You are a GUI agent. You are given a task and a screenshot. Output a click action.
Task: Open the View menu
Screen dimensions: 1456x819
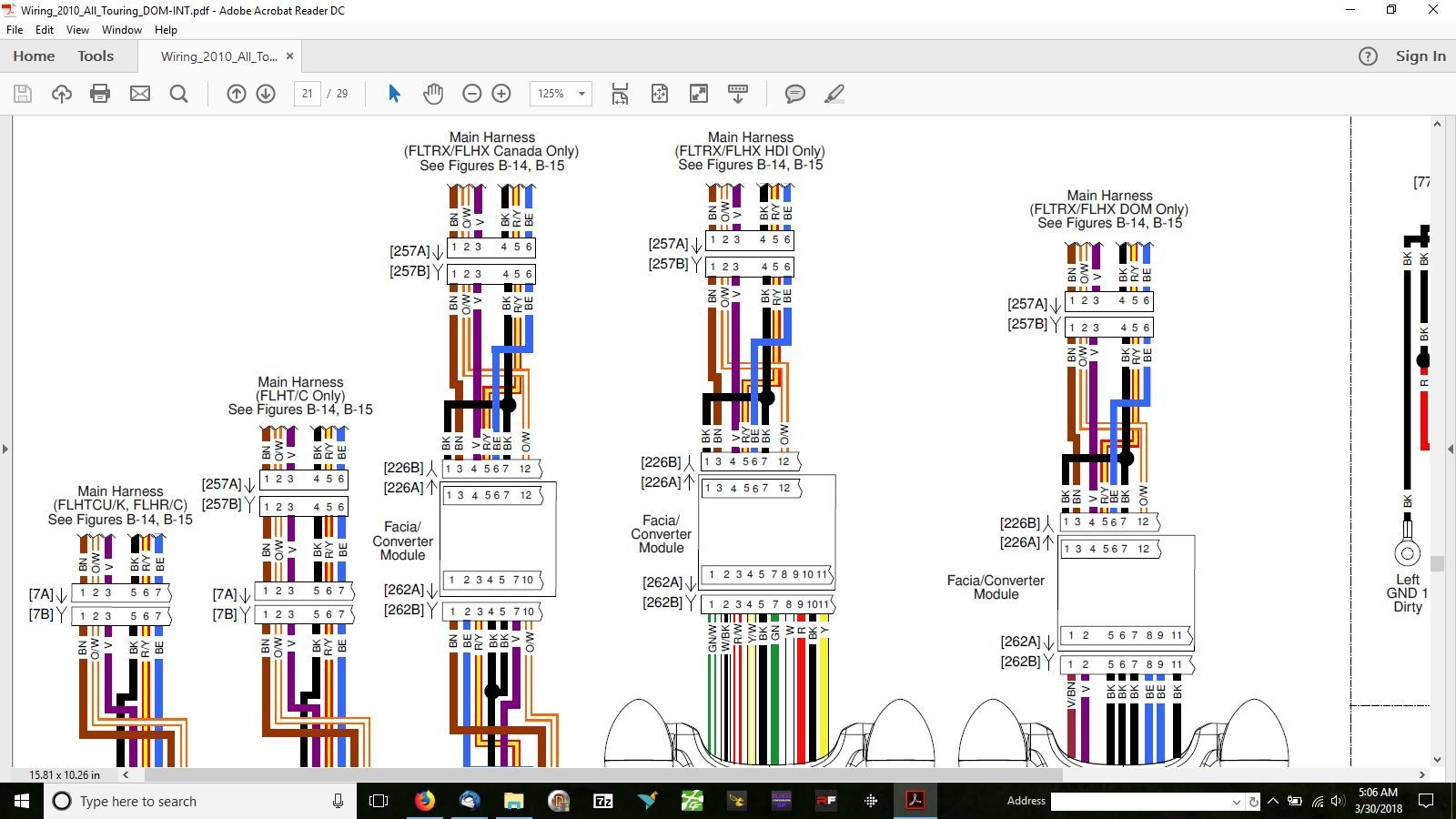[77, 30]
